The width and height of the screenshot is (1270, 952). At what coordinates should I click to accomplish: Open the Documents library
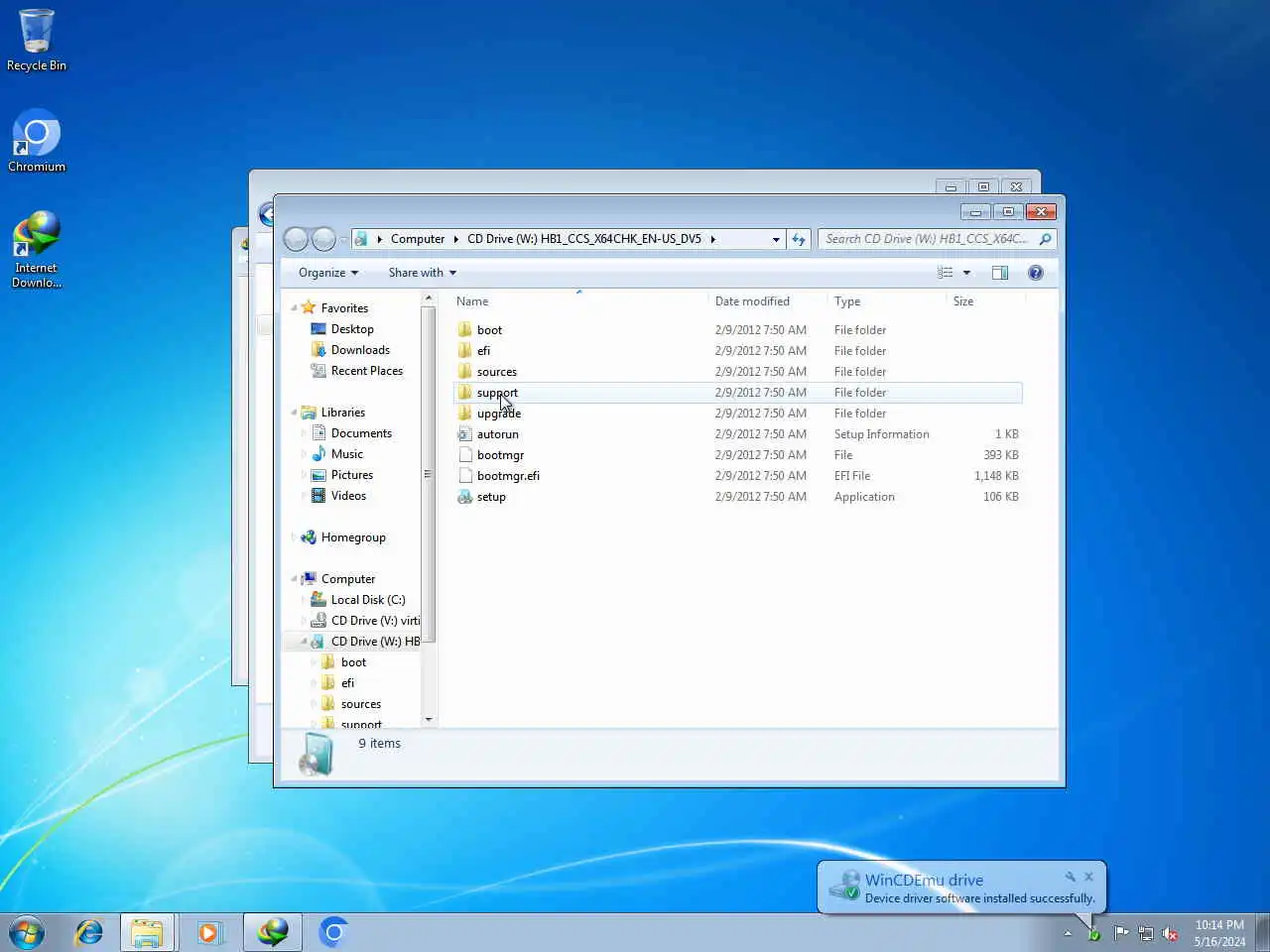point(361,433)
